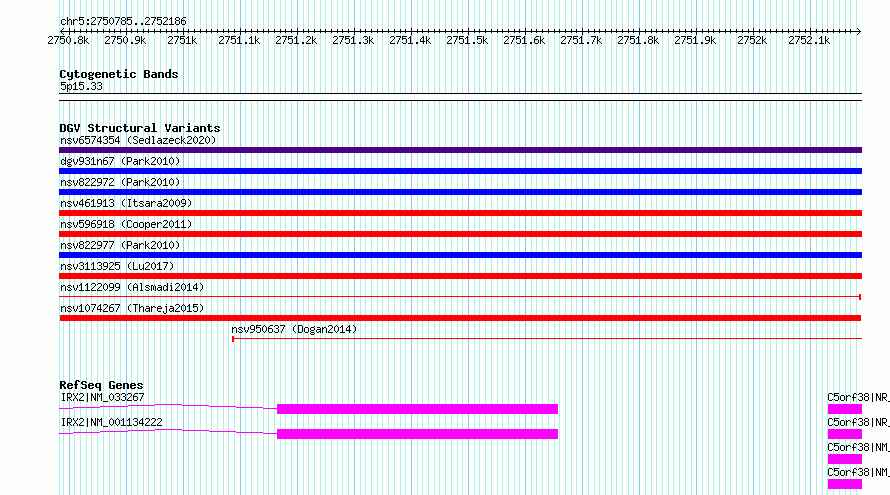This screenshot has height=495, width=890.
Task: Click the IRX2|NM_001134222 gene label
Action: point(111,422)
